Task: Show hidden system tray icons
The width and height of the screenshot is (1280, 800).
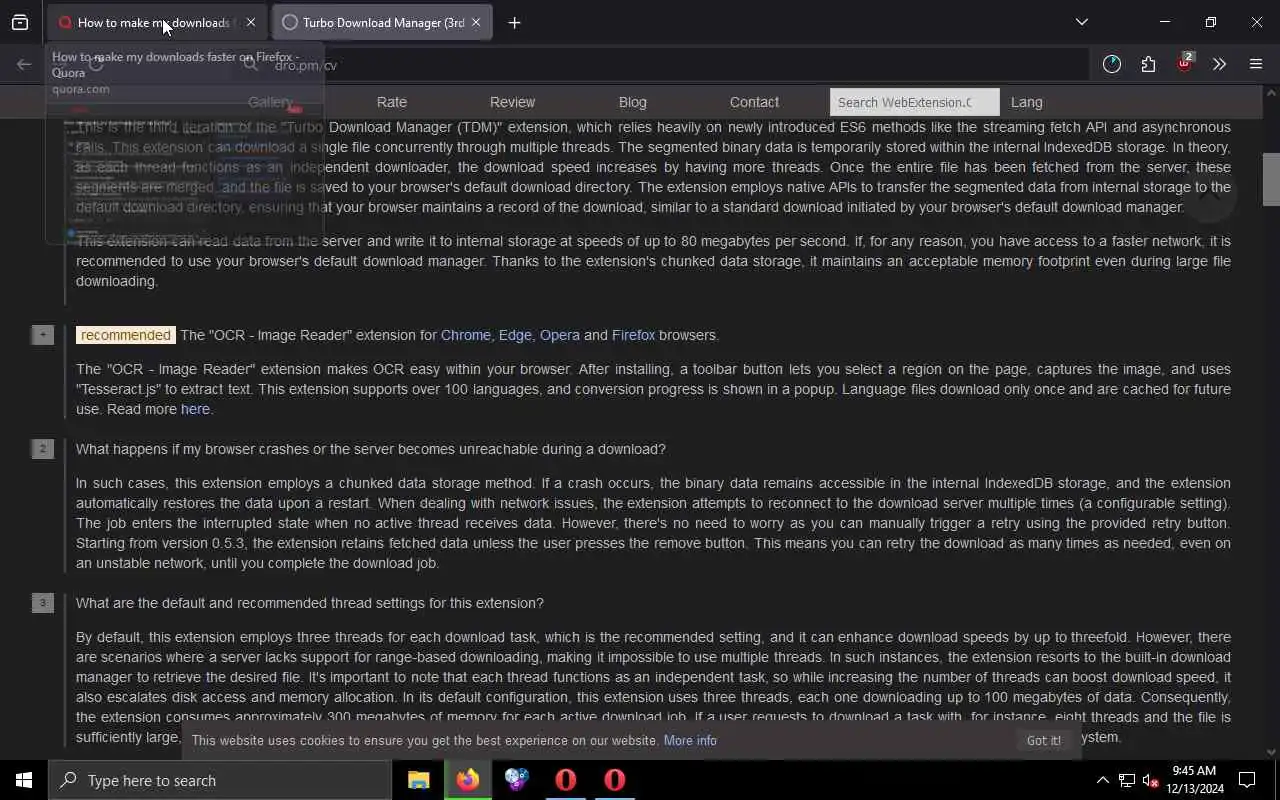Action: [1102, 780]
